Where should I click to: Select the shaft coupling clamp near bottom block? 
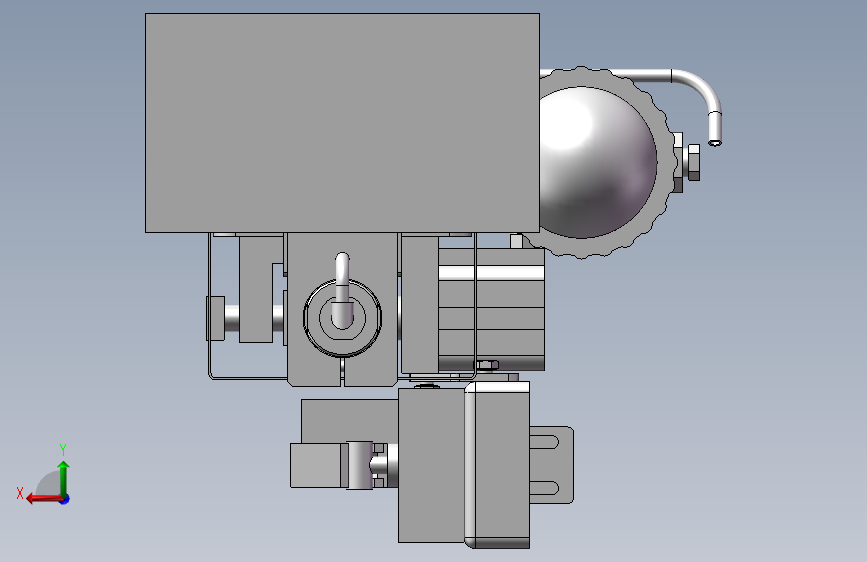click(360, 465)
